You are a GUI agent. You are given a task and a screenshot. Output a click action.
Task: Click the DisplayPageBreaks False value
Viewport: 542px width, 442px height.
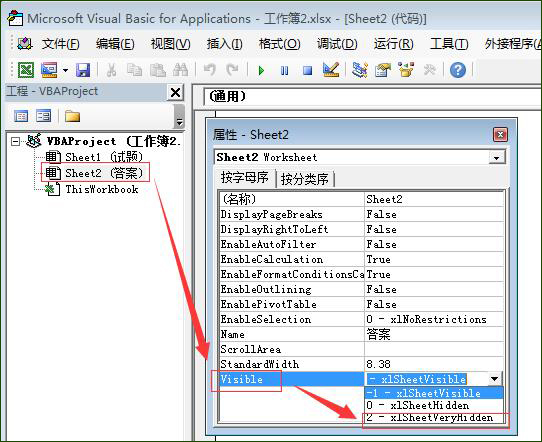(434, 214)
